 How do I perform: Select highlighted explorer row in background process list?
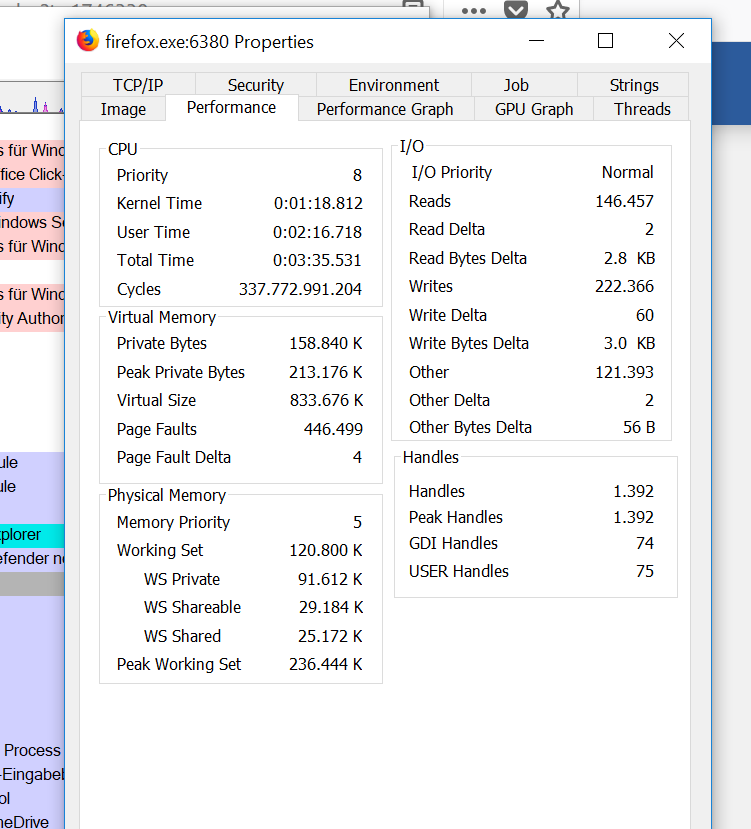pyautogui.click(x=32, y=535)
